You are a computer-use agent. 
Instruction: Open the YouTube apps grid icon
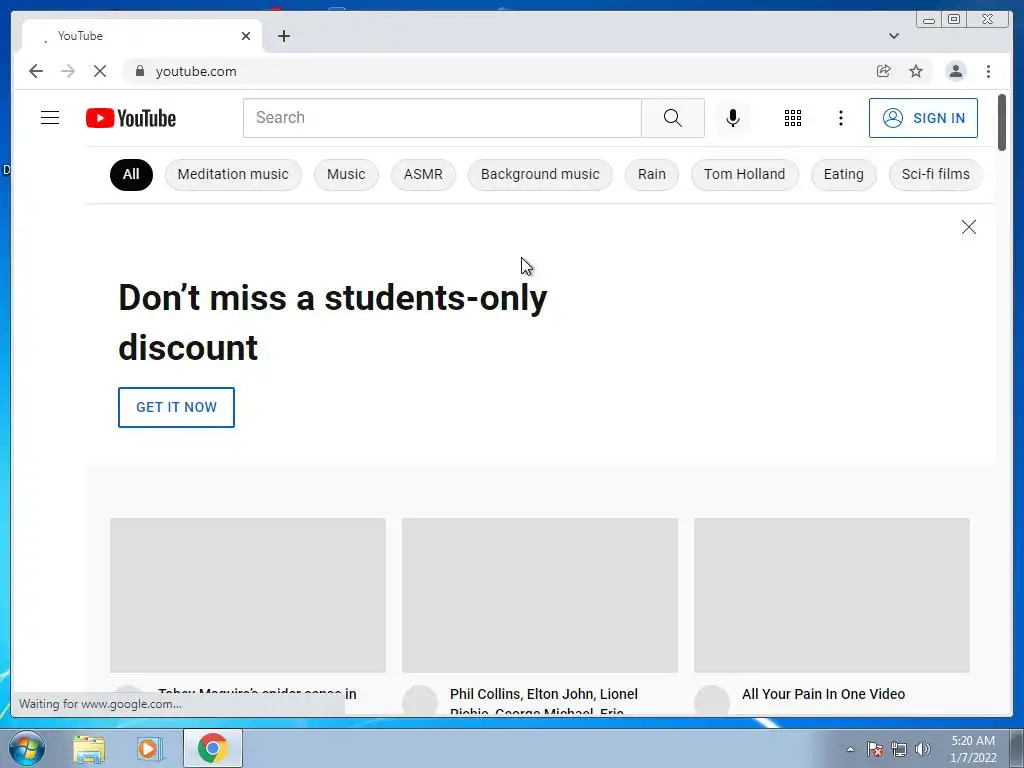(x=793, y=118)
